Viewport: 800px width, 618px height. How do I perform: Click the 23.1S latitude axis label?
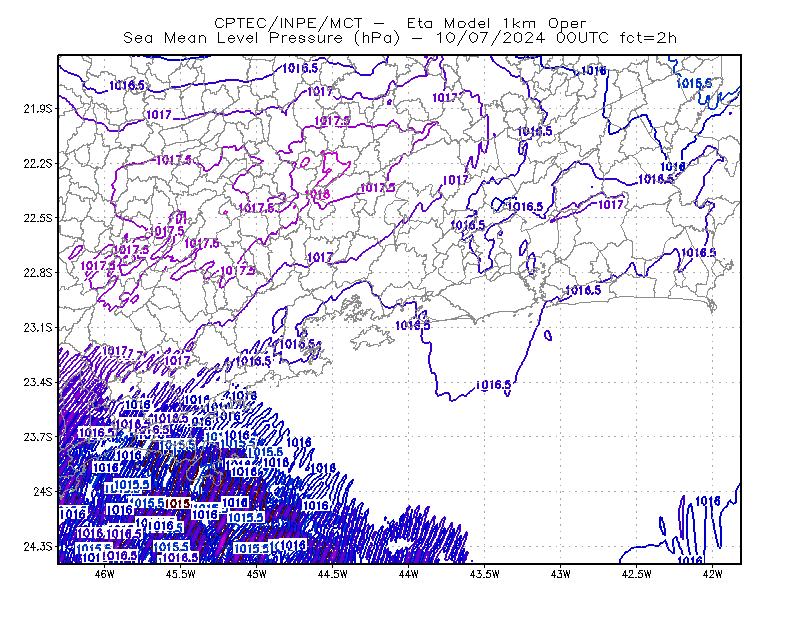(x=38, y=327)
